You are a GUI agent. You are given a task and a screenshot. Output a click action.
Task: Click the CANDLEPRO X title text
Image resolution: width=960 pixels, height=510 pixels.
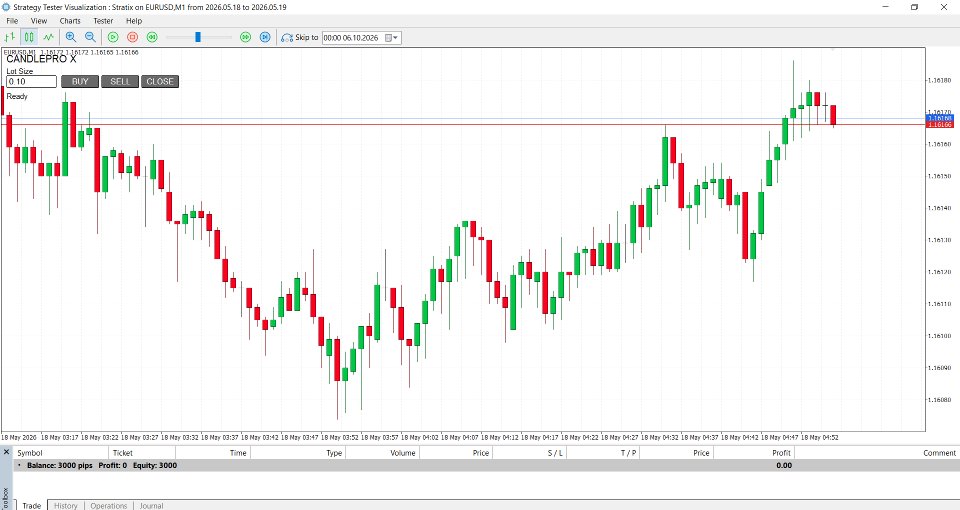coord(41,59)
